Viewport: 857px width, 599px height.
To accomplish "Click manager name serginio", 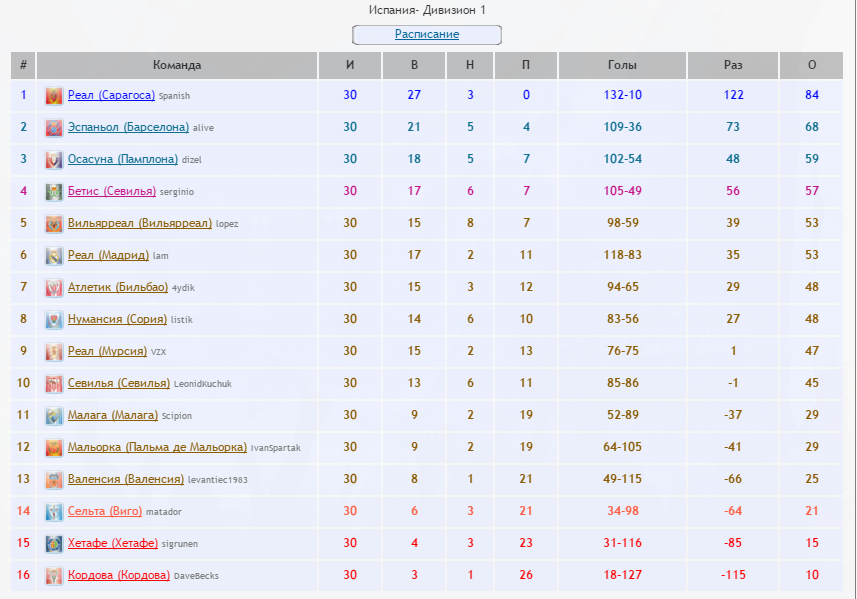I will point(177,192).
